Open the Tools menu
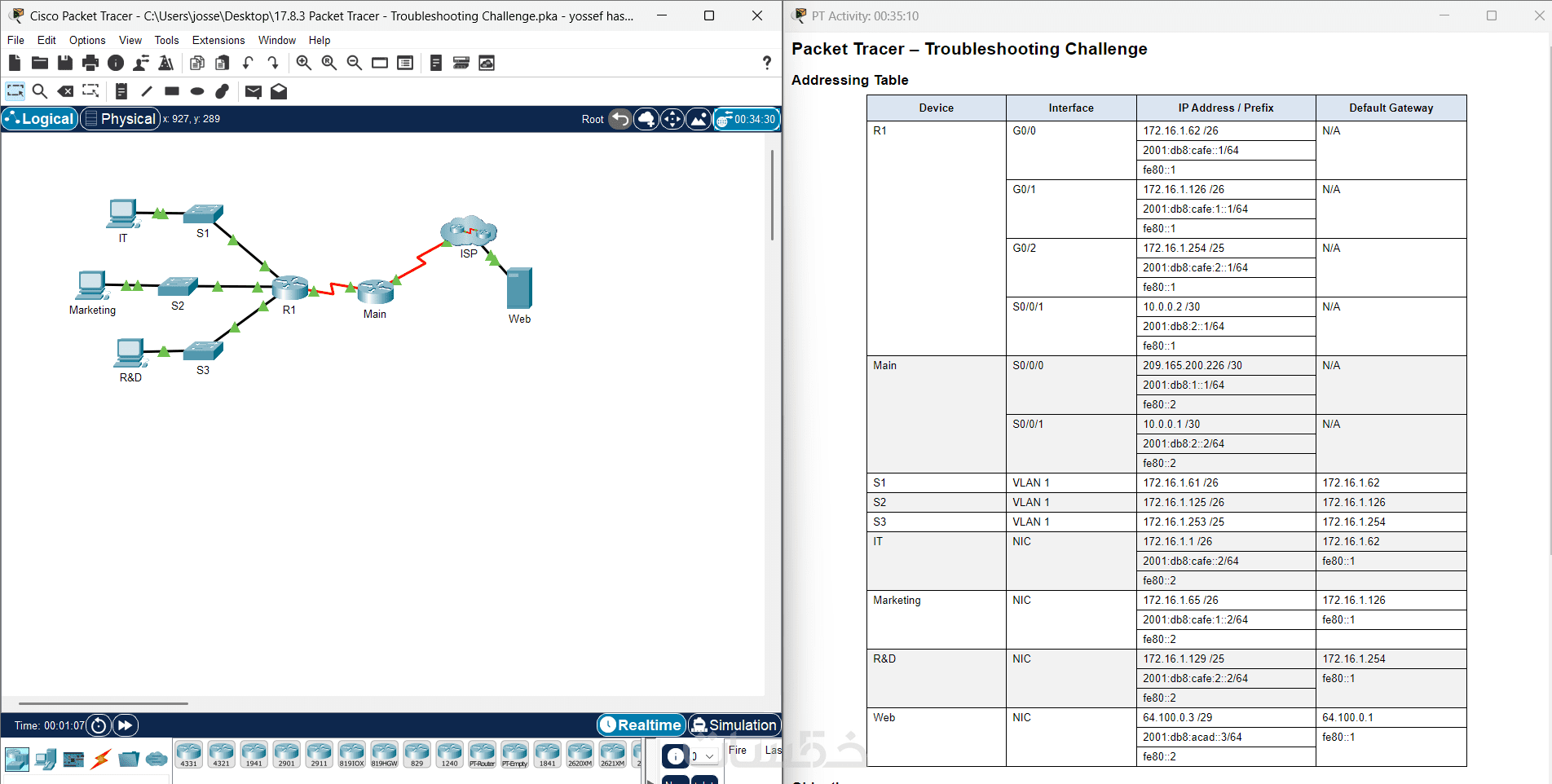This screenshot has height=784, width=1552. [x=166, y=40]
